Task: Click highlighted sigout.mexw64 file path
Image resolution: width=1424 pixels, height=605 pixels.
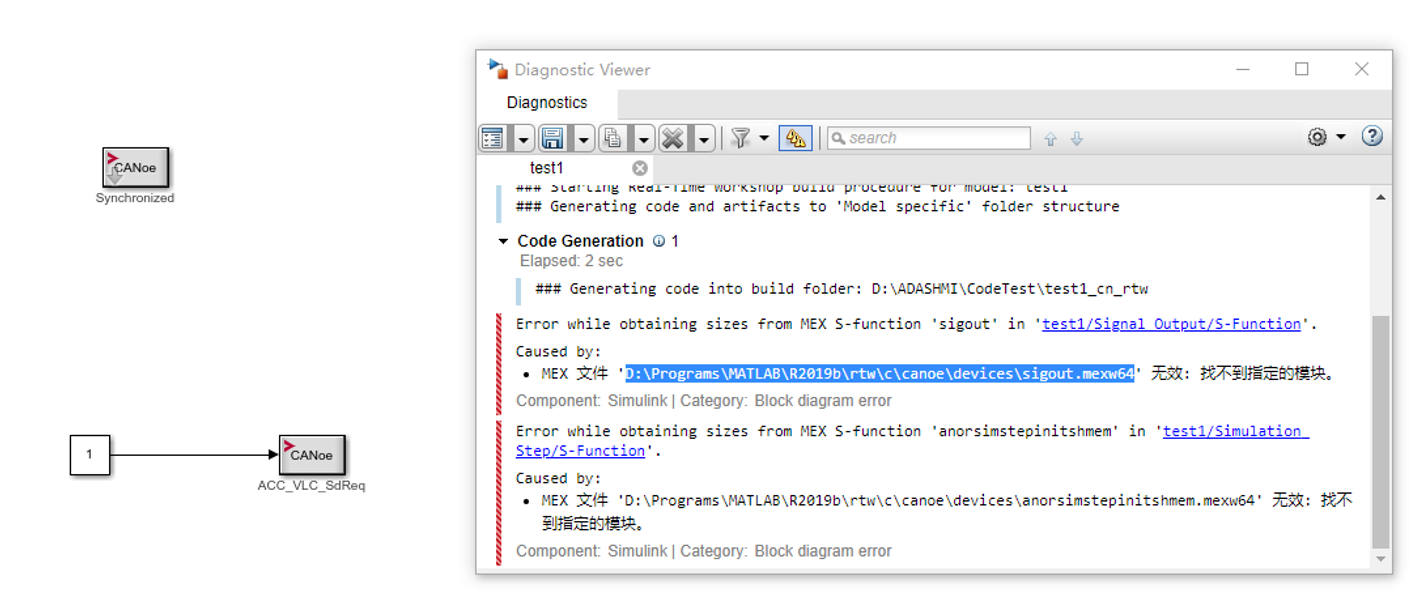Action: pyautogui.click(x=880, y=374)
